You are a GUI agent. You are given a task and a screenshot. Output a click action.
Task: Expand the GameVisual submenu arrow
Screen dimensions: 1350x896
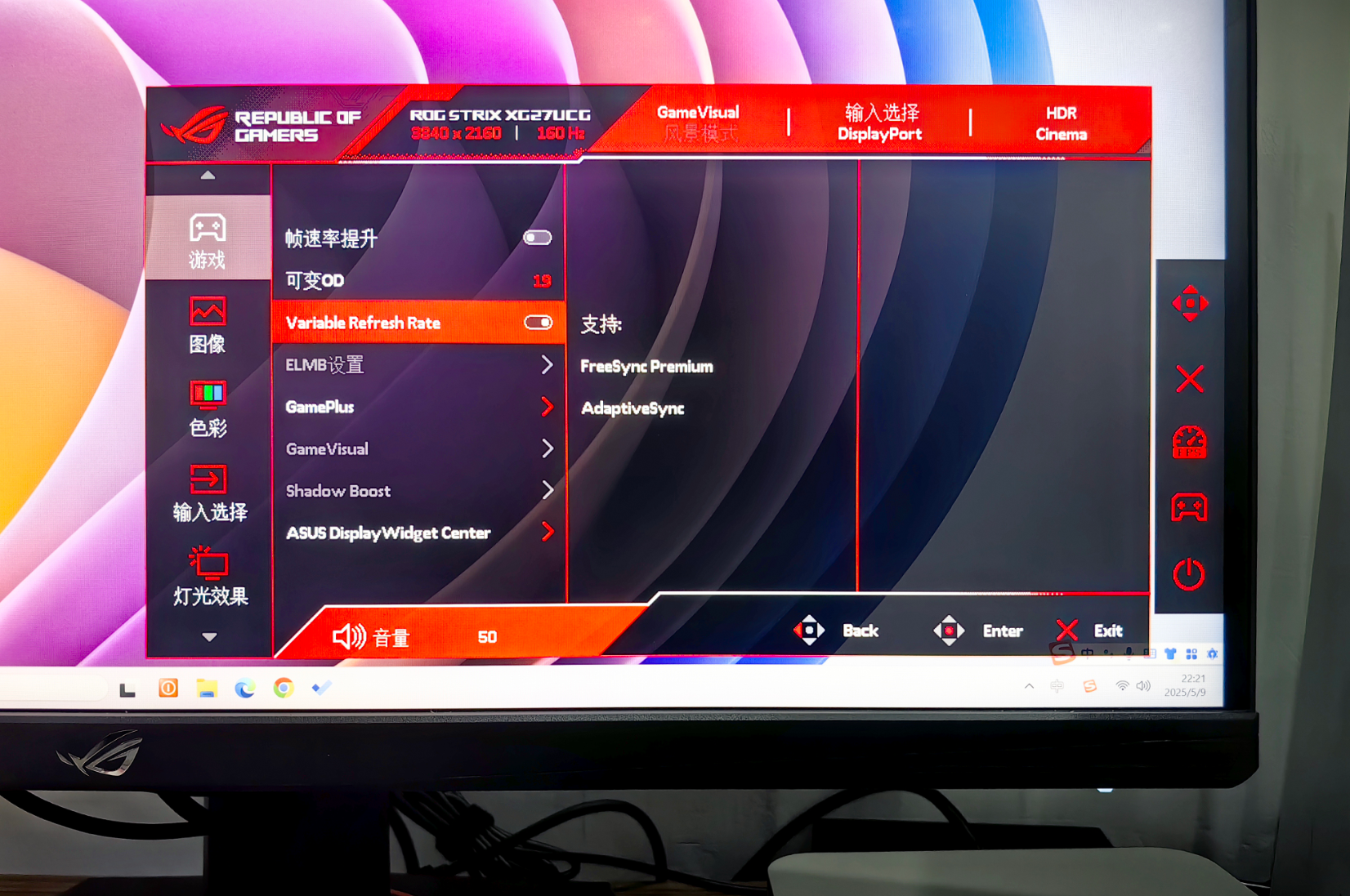(548, 448)
